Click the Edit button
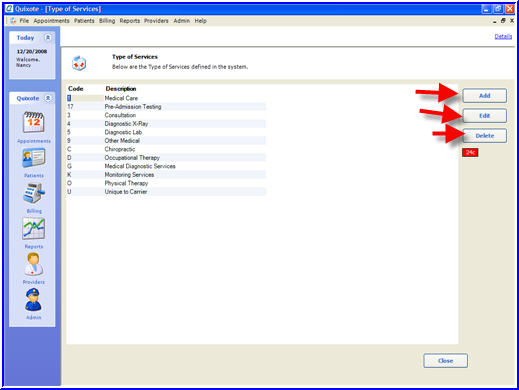 [484, 116]
